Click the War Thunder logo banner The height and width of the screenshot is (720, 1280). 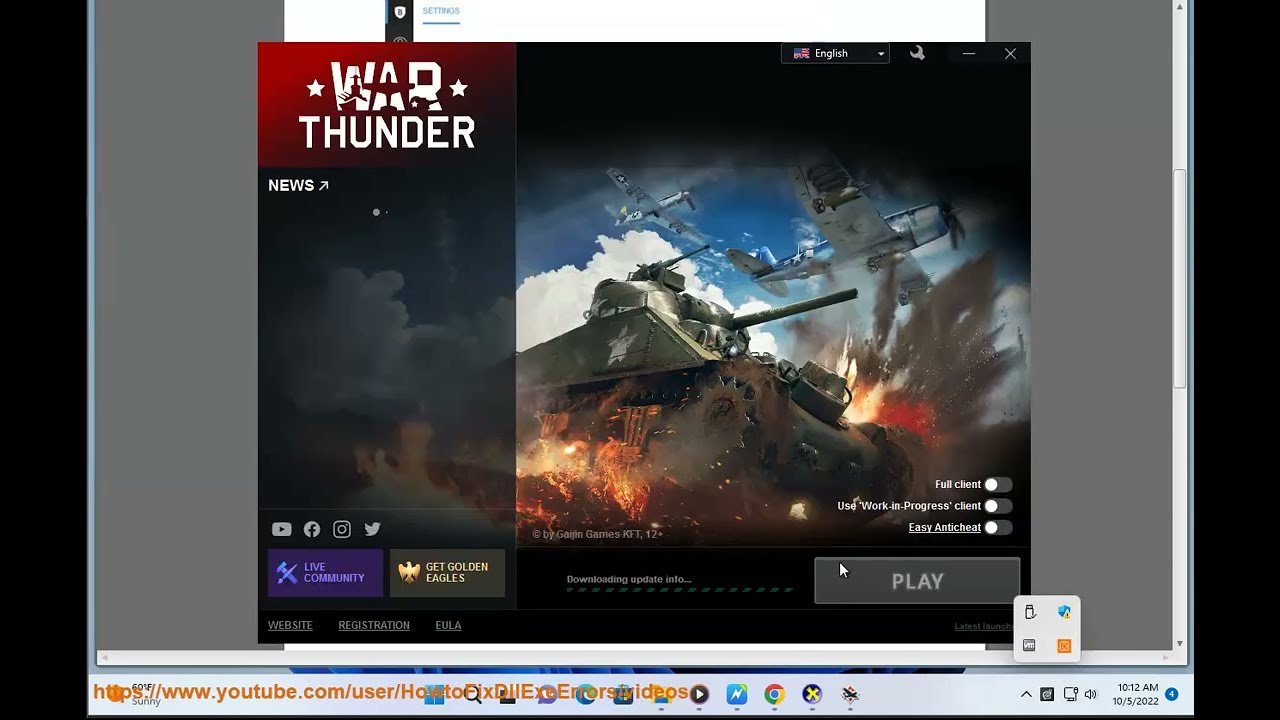[x=387, y=105]
